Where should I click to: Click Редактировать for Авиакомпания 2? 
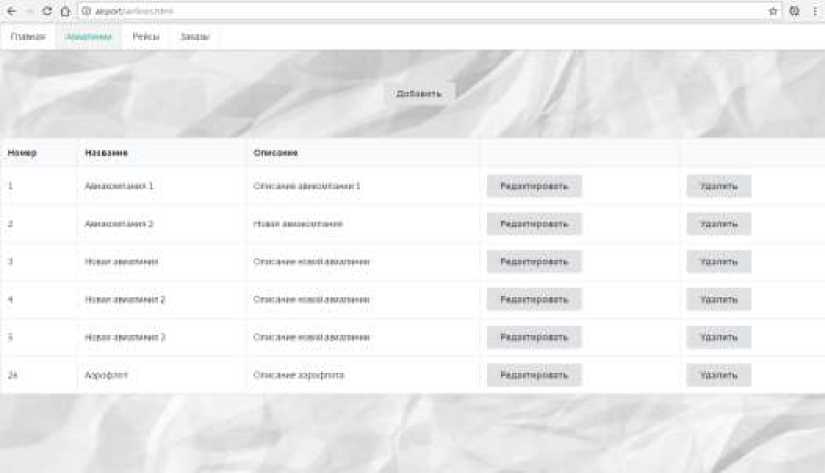534,224
